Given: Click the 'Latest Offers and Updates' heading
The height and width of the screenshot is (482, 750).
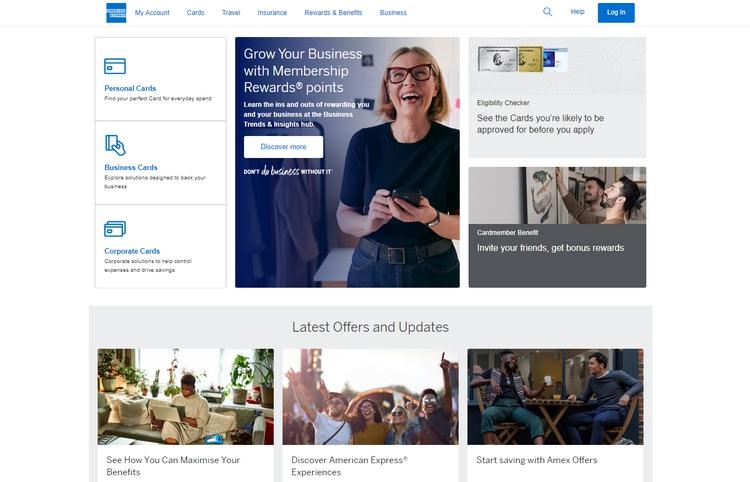Looking at the screenshot, I should [x=370, y=327].
